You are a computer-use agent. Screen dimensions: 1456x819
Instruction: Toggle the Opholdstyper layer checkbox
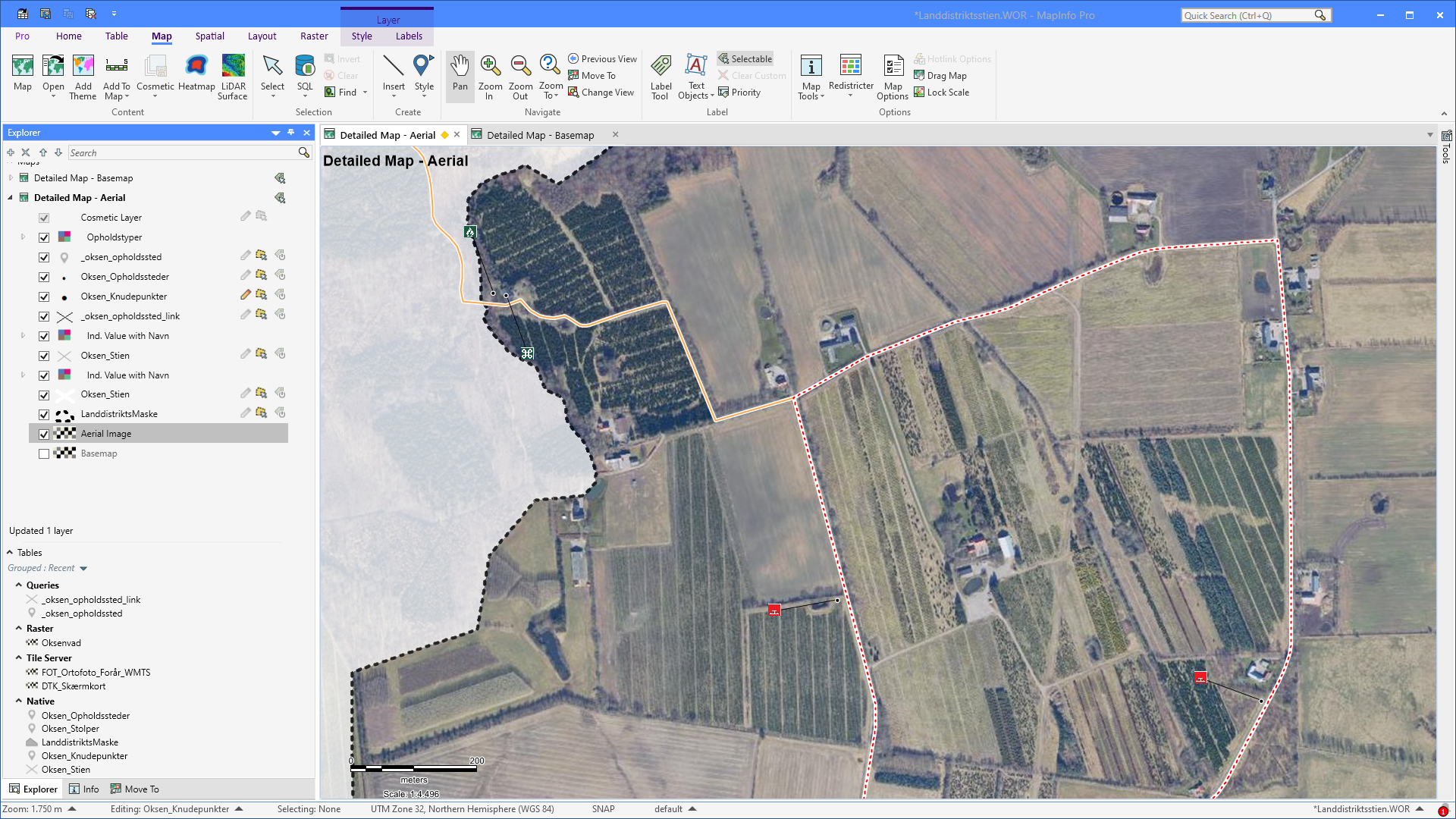click(x=44, y=238)
